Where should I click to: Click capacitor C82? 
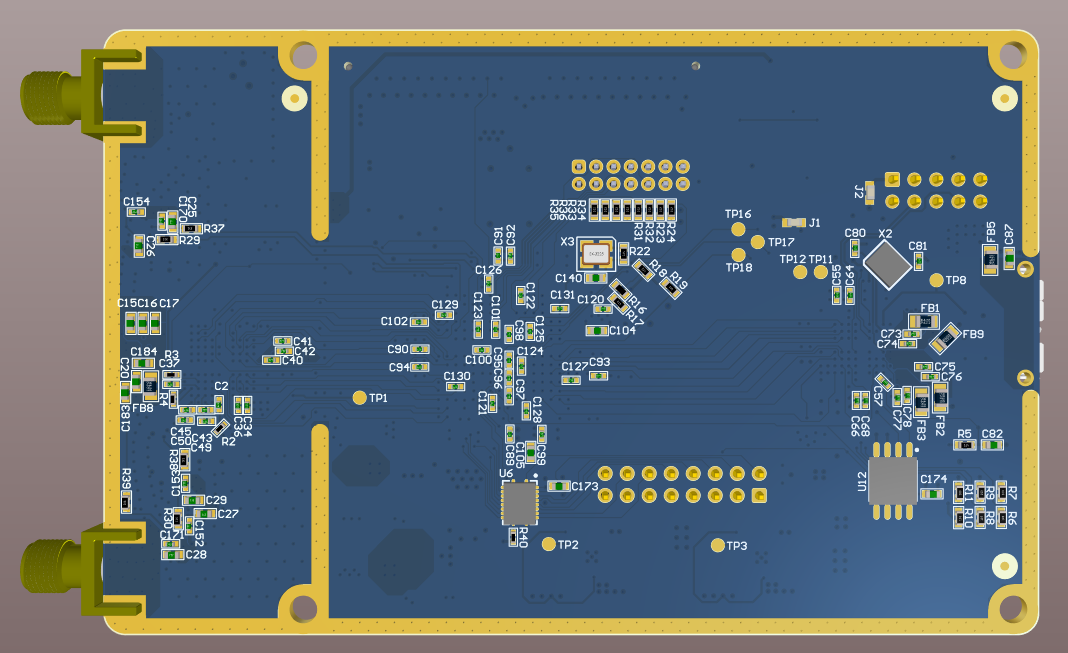(992, 445)
